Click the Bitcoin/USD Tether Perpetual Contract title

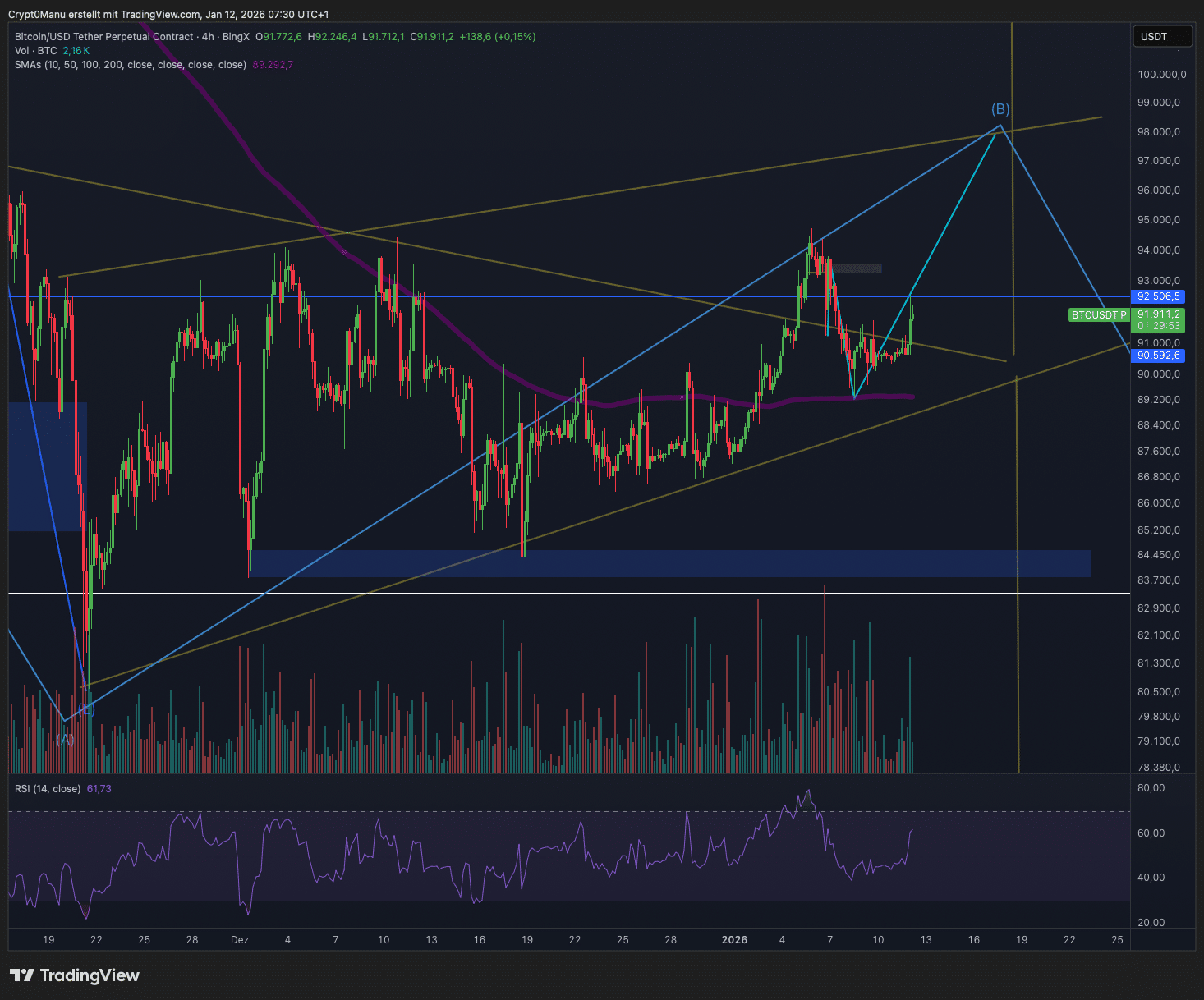coord(104,37)
